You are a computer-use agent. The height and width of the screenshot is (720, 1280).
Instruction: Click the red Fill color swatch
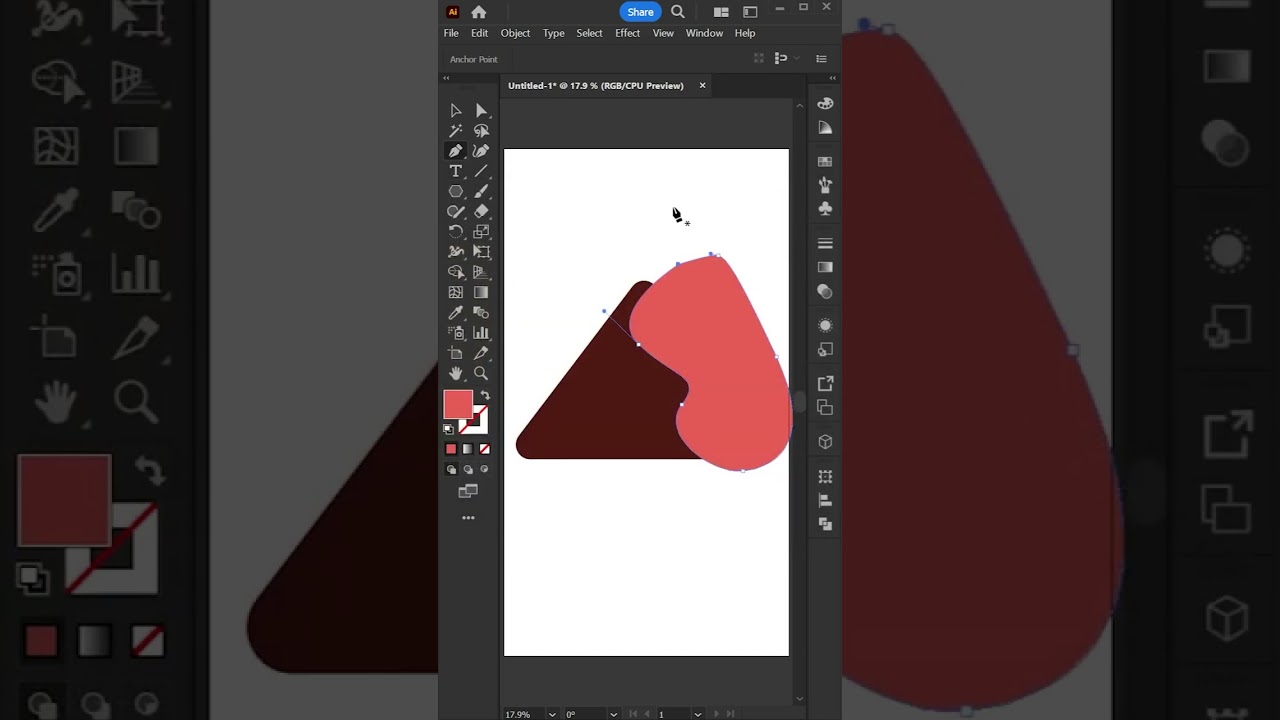click(x=458, y=404)
